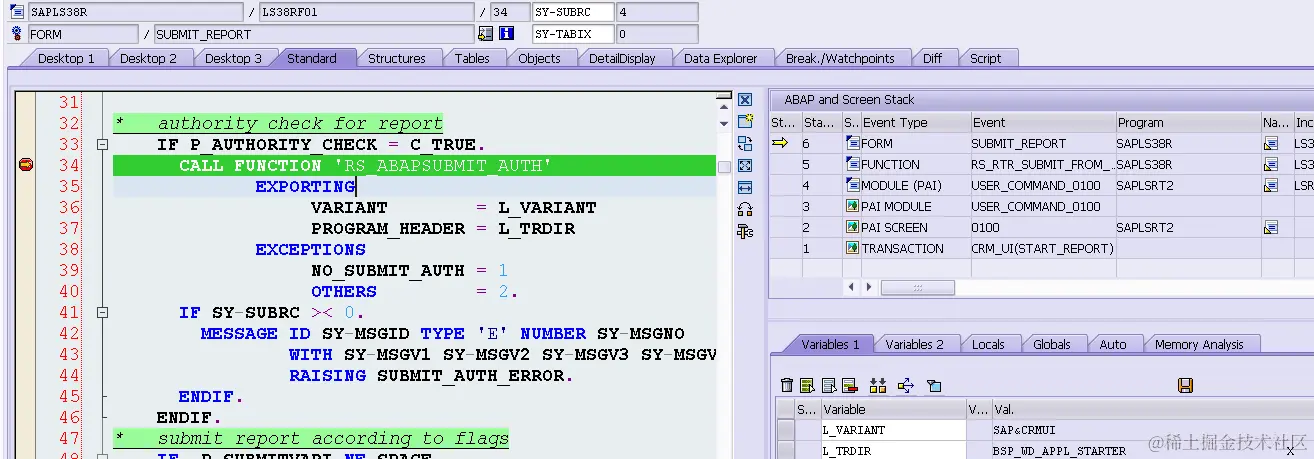This screenshot has height=459, width=1314.
Task: Open the Structures tab
Action: coord(396,58)
